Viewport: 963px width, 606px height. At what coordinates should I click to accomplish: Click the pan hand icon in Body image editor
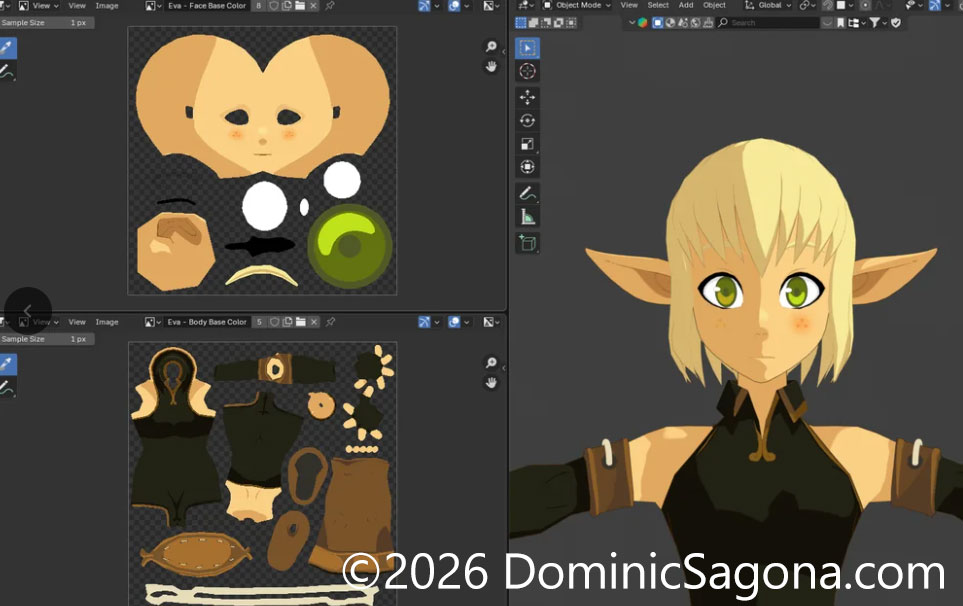491,383
